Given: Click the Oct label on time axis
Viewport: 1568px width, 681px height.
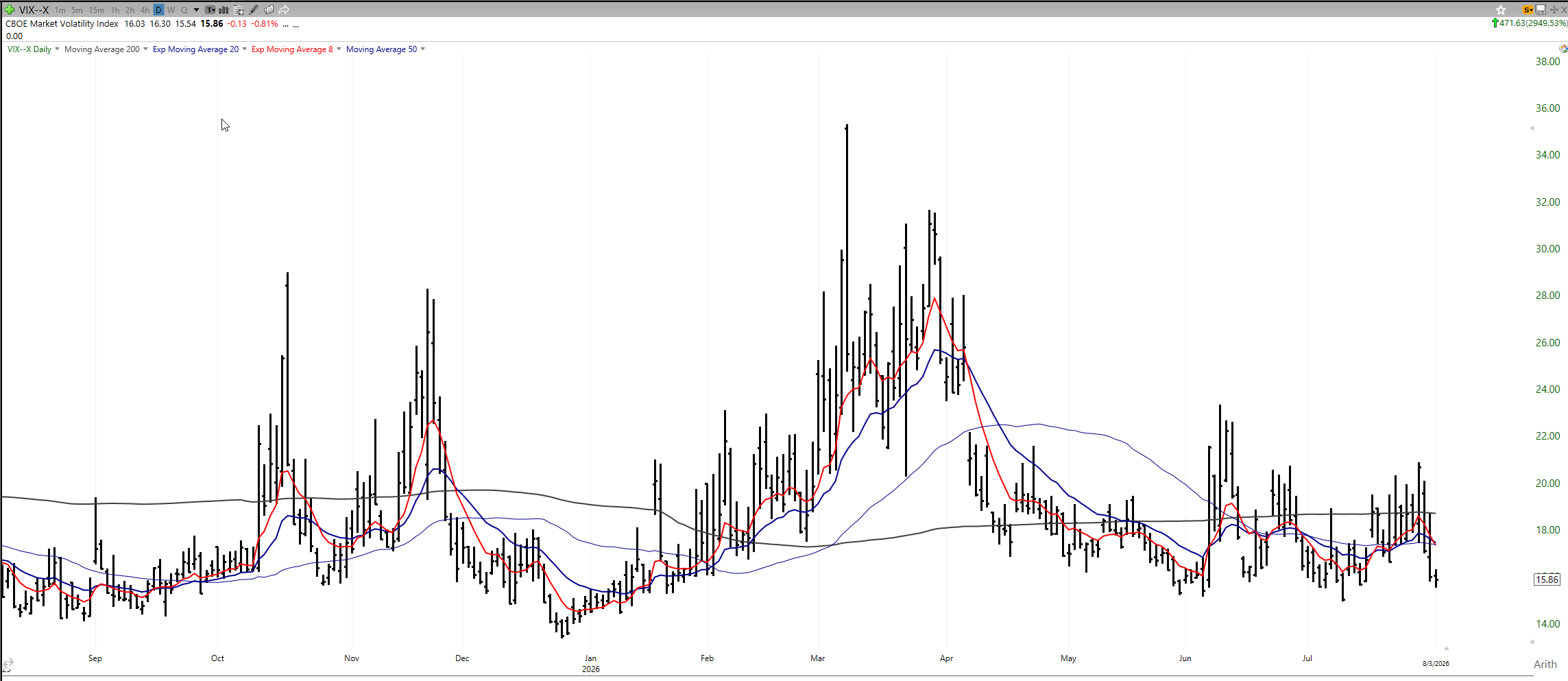Looking at the screenshot, I should pyautogui.click(x=217, y=658).
